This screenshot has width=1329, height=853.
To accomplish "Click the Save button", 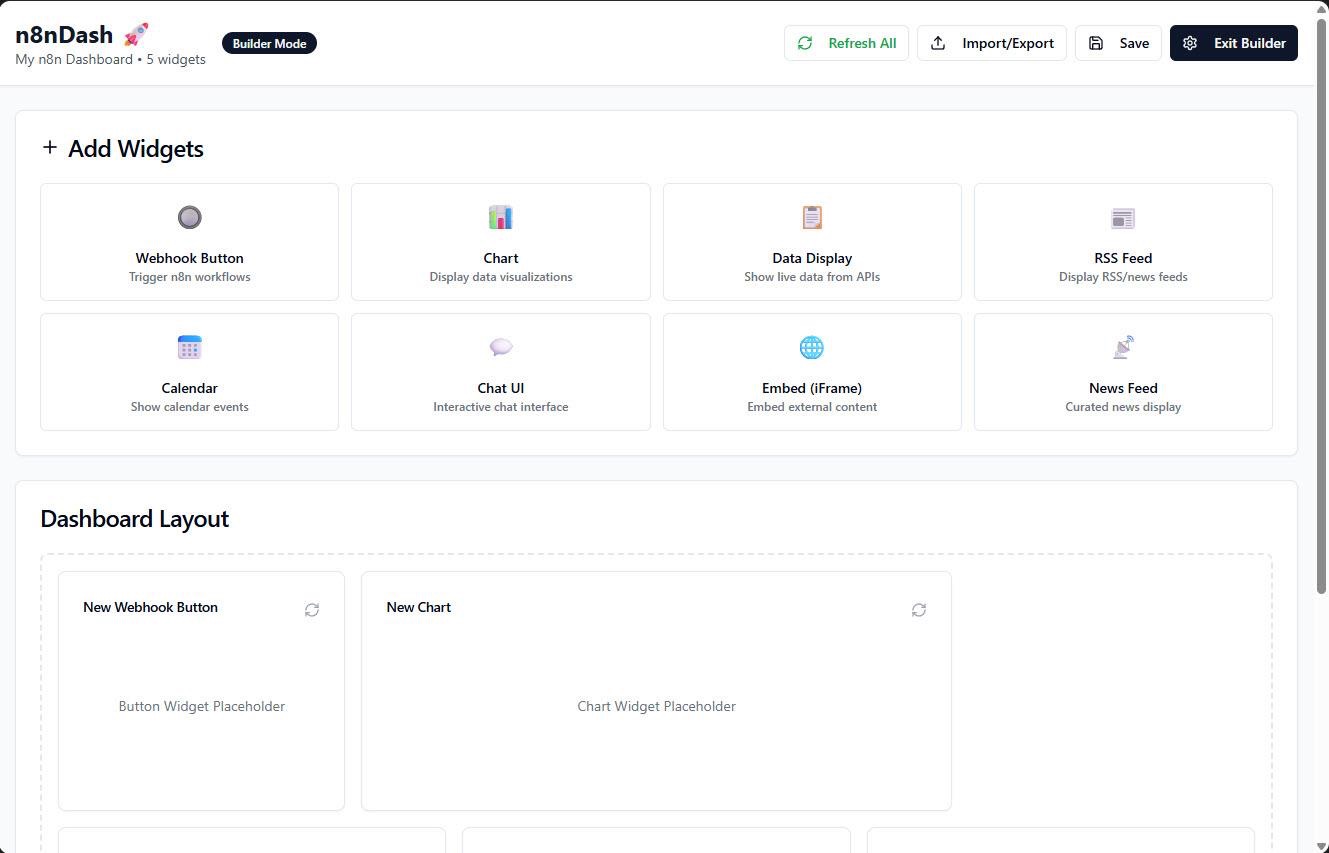I will click(x=1118, y=43).
